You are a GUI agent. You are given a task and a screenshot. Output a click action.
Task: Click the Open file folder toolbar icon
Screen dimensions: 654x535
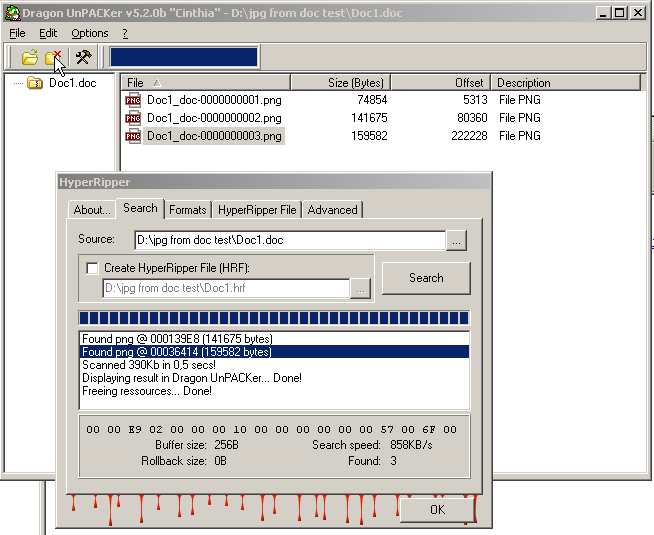click(x=30, y=57)
